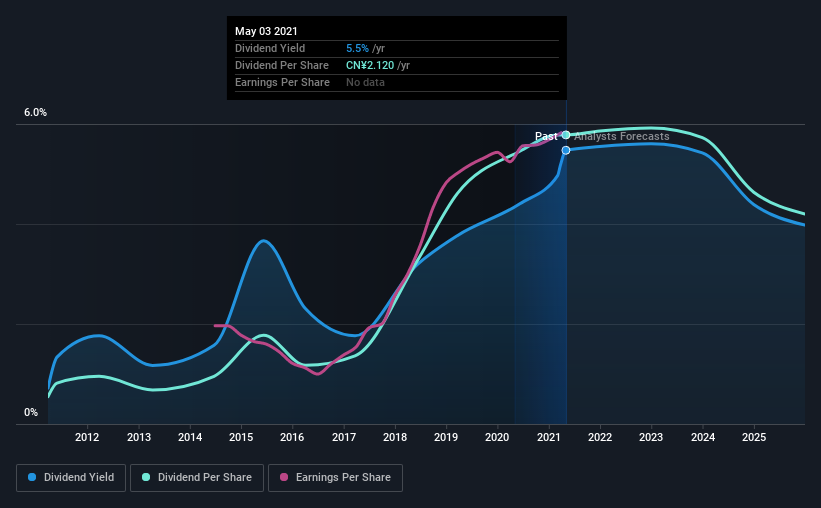Viewport: 821px width, 508px height.
Task: Toggle the Dividend Yield legend button
Action: 71,478
